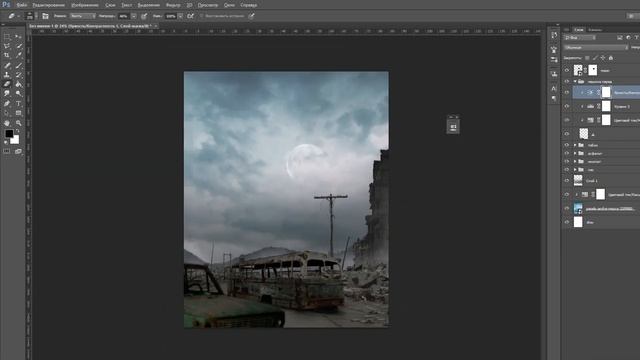Open the Brush panel from options bar
Screen dimensions: 640x360
[45, 16]
